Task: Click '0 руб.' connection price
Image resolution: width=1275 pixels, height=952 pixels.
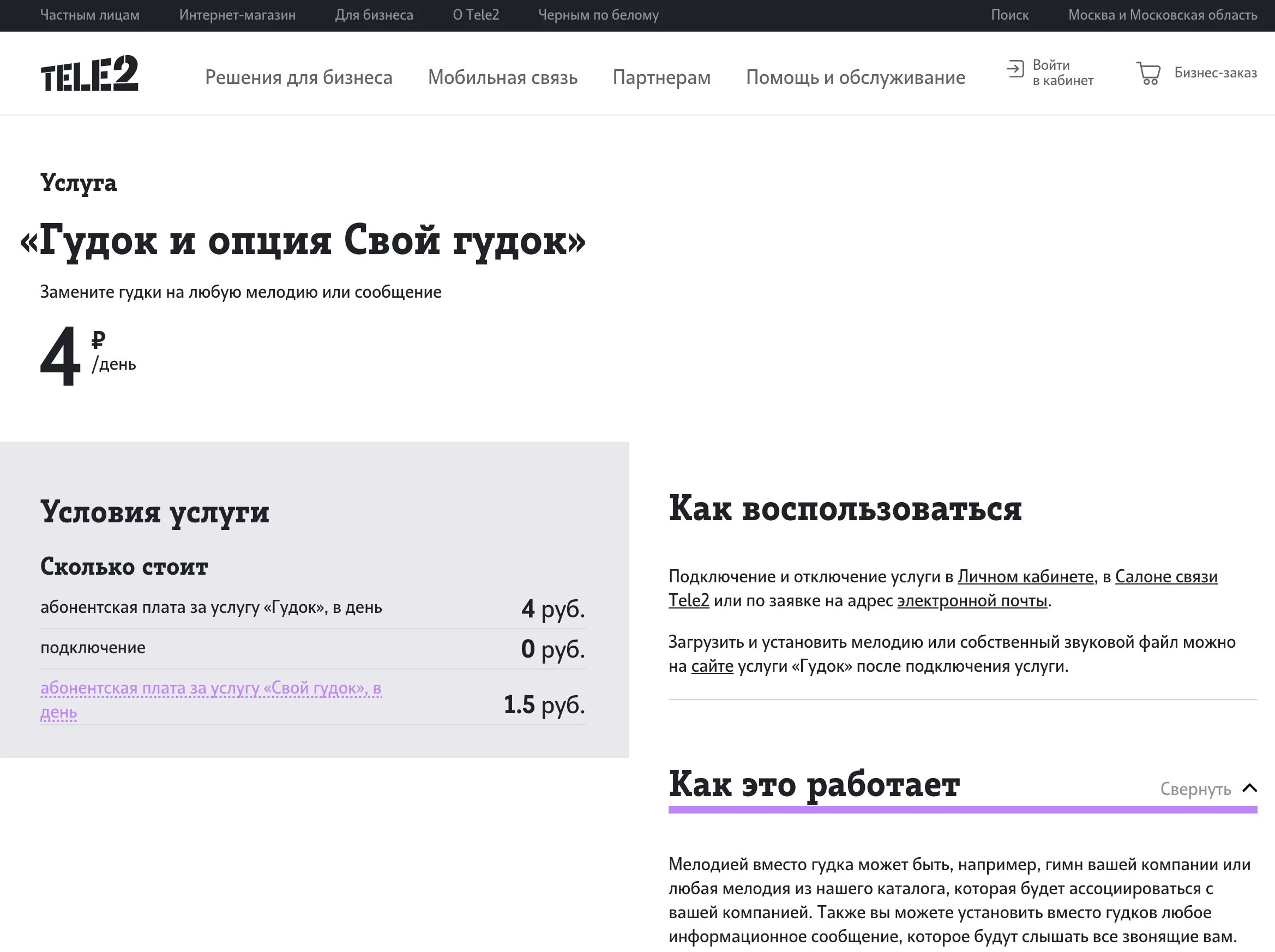Action: 553,649
